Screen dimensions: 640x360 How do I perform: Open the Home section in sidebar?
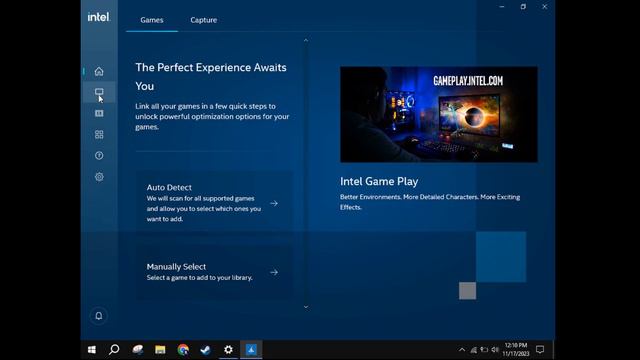pos(99,71)
